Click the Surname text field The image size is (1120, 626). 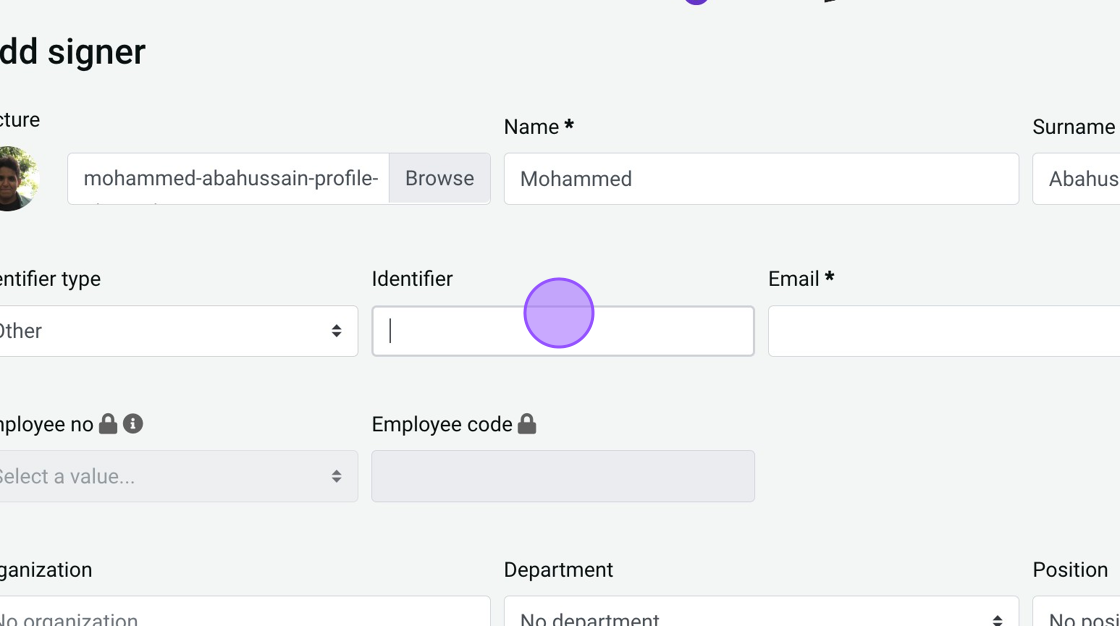point(1080,179)
